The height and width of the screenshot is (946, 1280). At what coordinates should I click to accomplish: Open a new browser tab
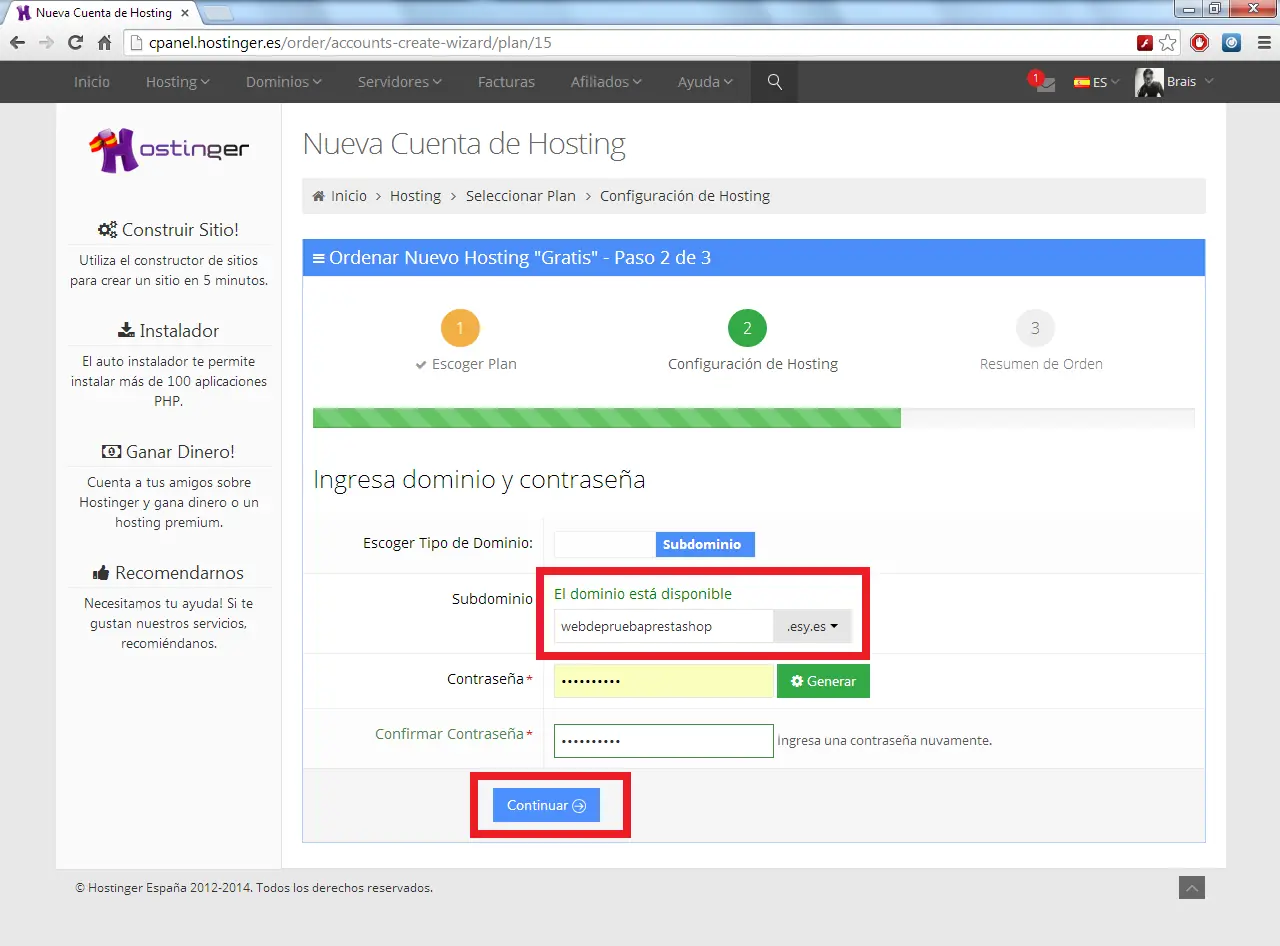219,14
